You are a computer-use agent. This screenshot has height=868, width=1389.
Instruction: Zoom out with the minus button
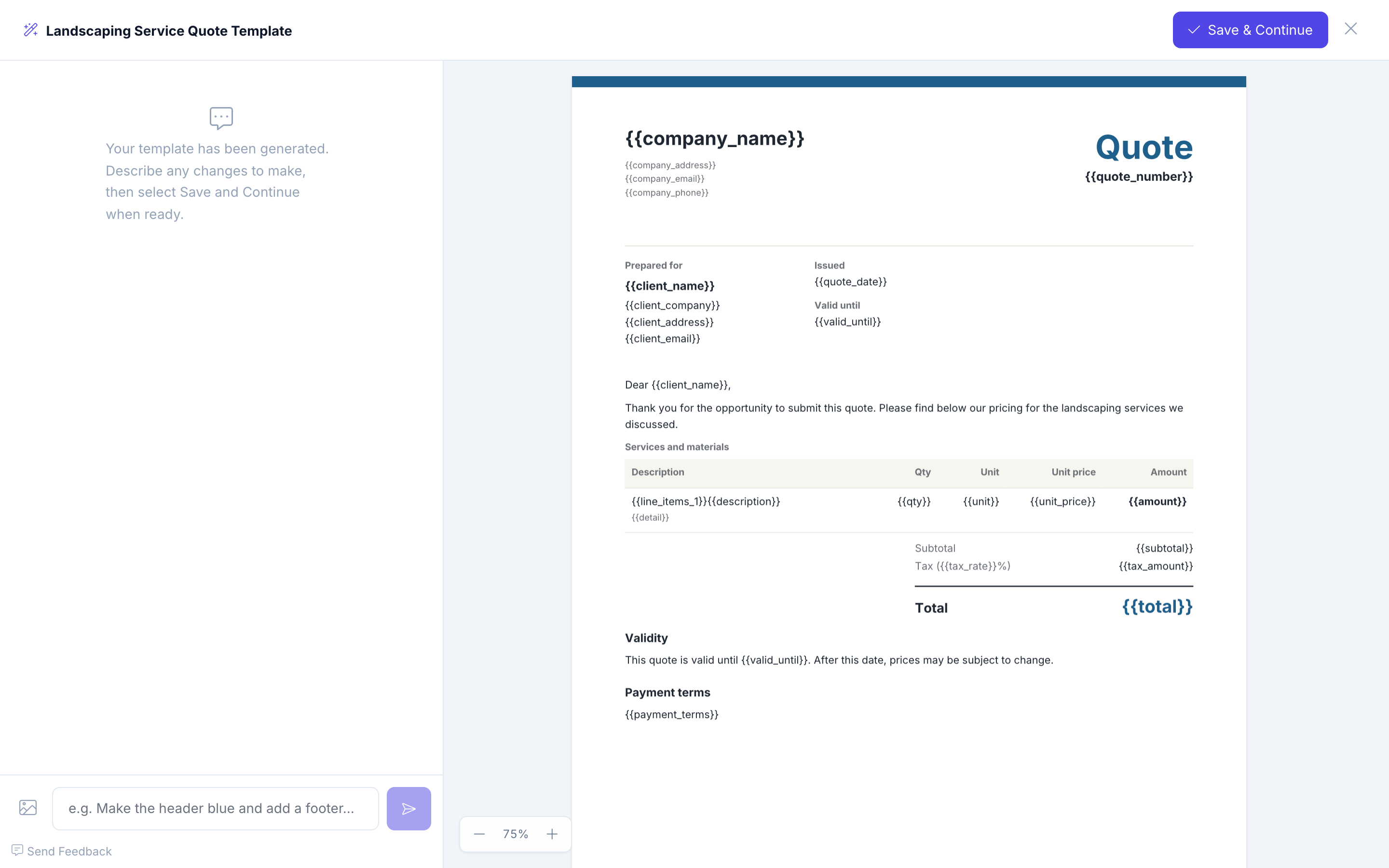(479, 834)
